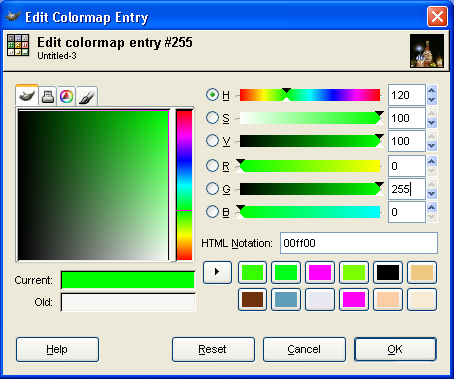
Task: Open the color wheel (triangle) tab
Action: pyautogui.click(x=66, y=97)
